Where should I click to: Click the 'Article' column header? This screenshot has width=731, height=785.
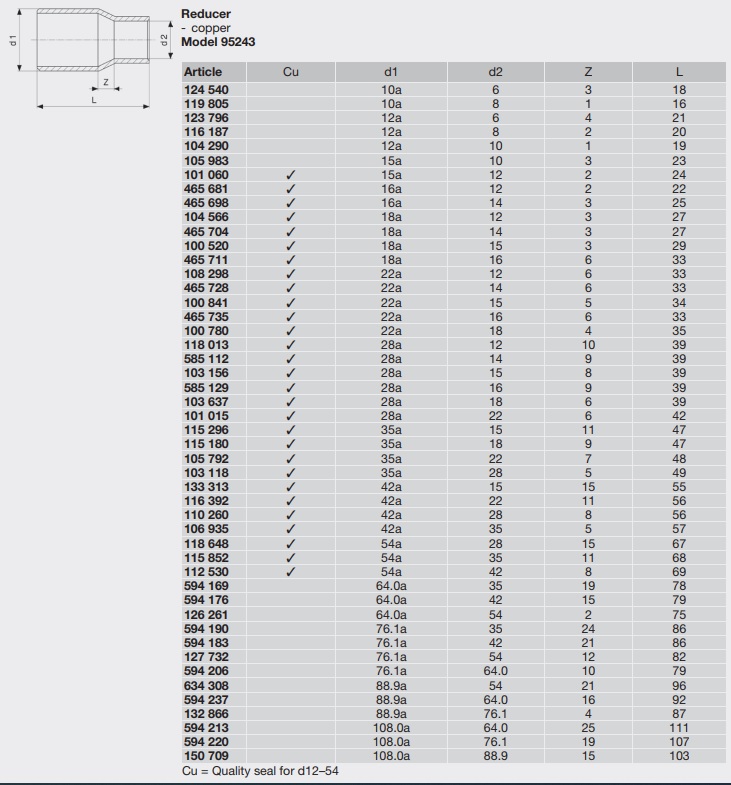click(x=203, y=72)
